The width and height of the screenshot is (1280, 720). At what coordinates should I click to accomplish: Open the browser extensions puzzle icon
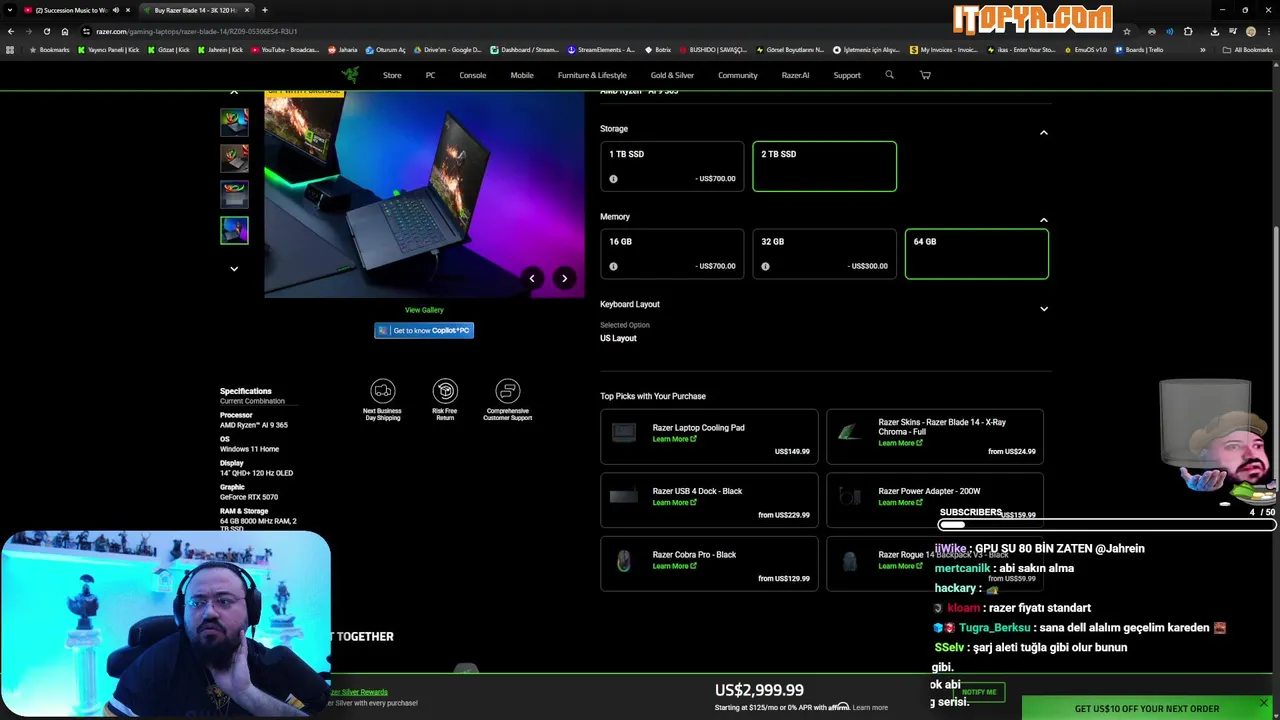click(1188, 31)
